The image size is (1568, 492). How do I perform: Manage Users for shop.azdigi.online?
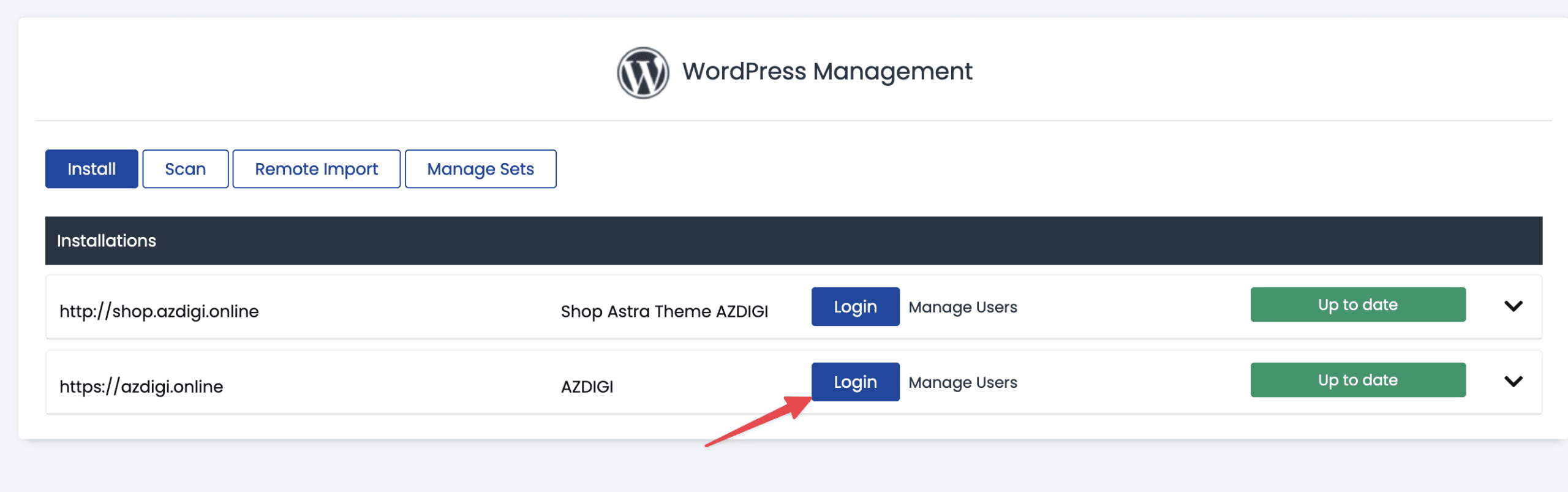coord(962,307)
